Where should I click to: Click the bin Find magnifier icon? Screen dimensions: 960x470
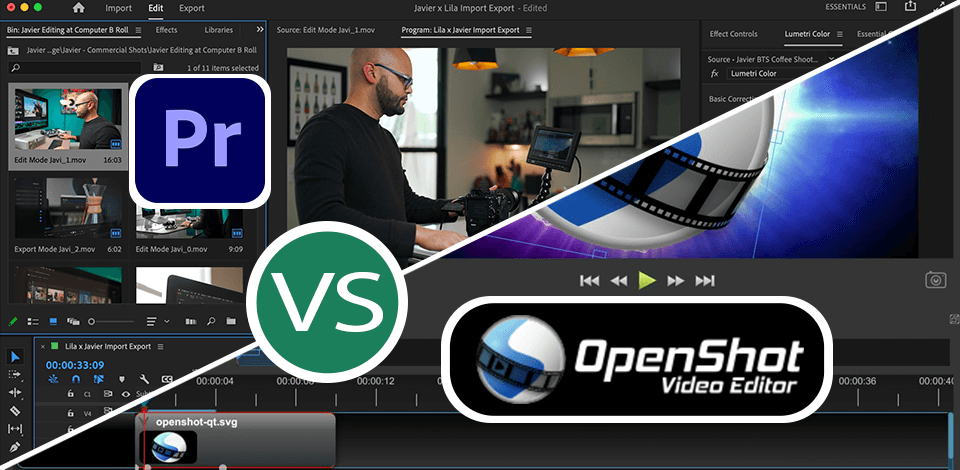[211, 321]
